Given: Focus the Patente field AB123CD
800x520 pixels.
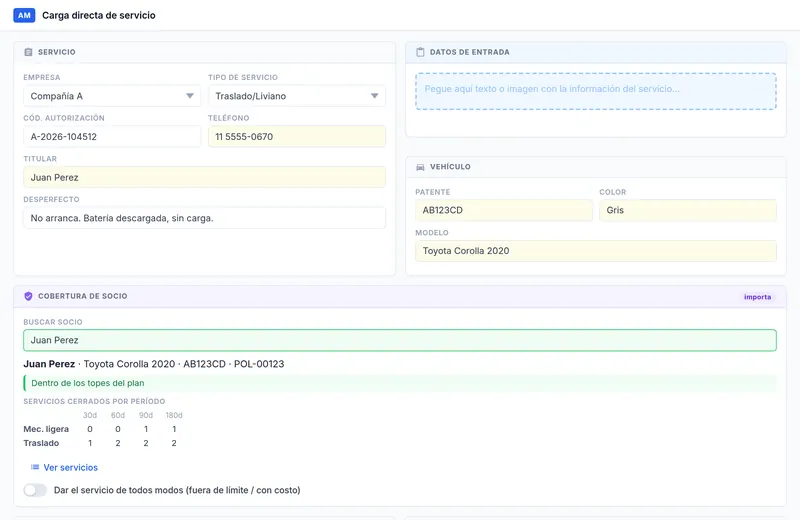Looking at the screenshot, I should click(504, 210).
